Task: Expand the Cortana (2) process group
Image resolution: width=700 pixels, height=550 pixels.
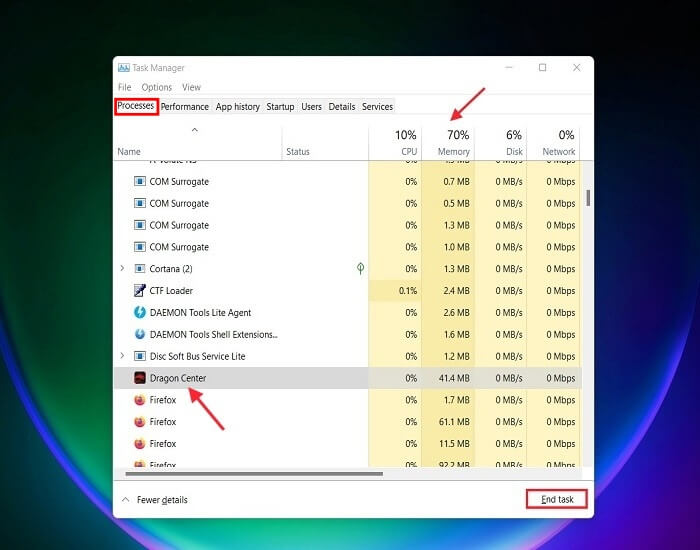Action: [122, 268]
